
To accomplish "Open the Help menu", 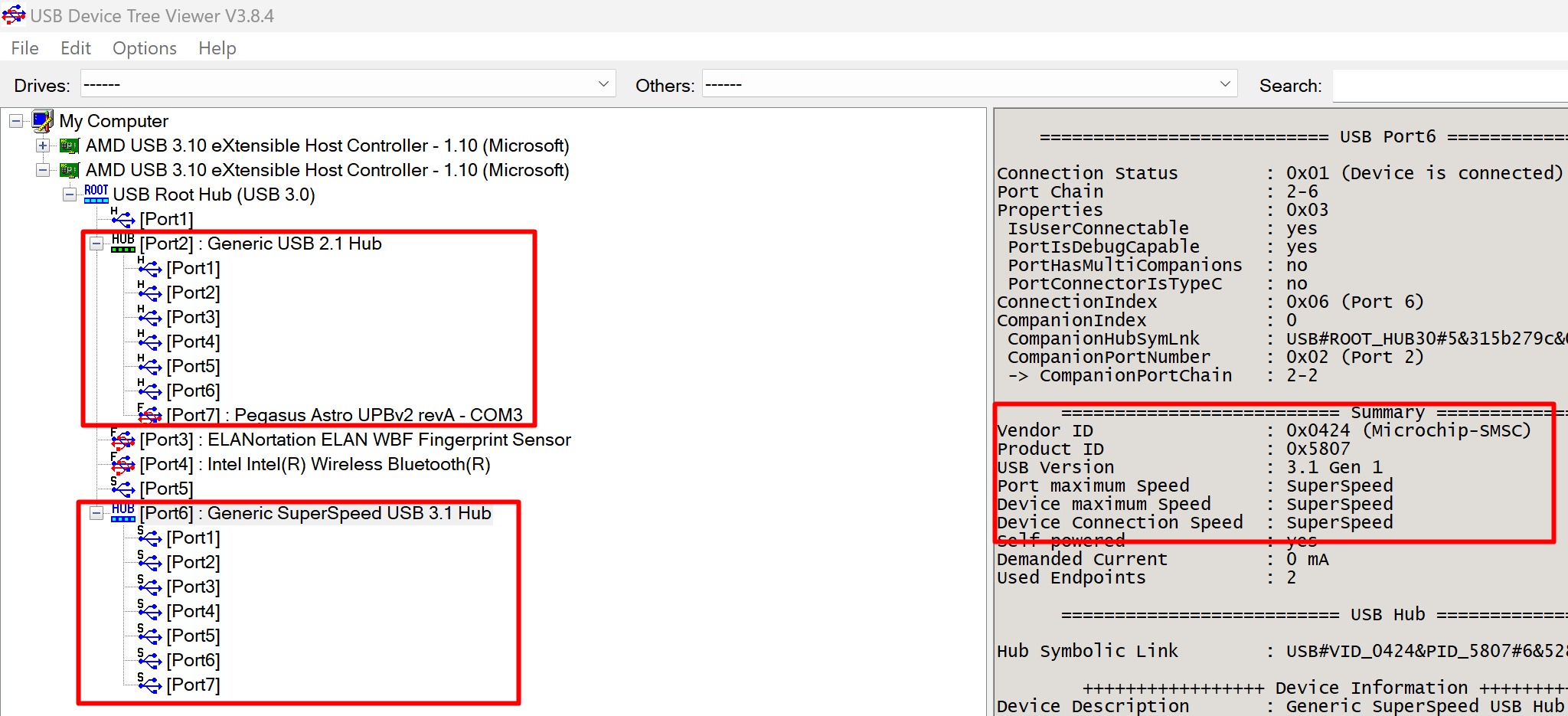I will pyautogui.click(x=217, y=48).
